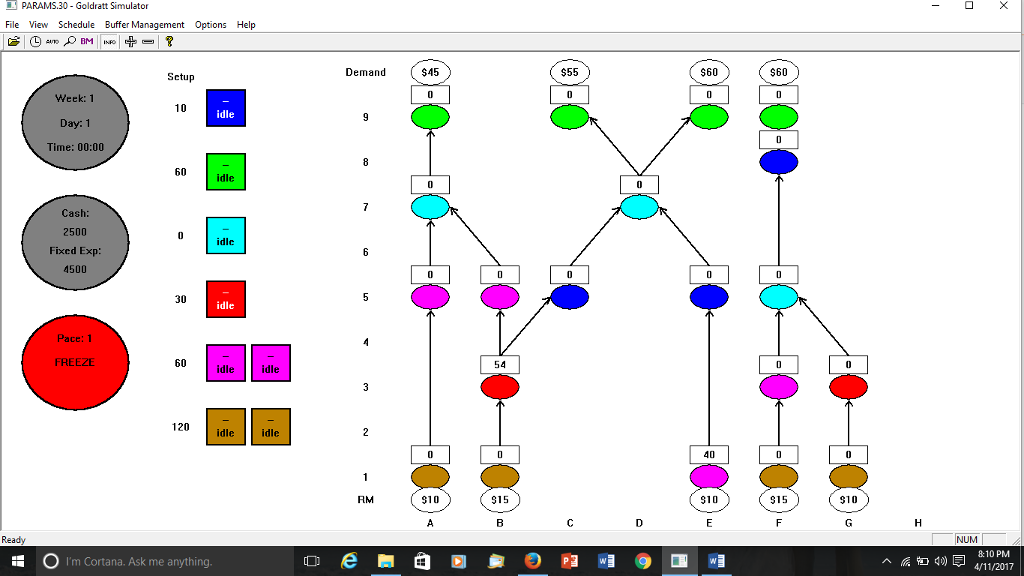Select the magnifier zoom tool
1024x576 pixels.
click(70, 41)
